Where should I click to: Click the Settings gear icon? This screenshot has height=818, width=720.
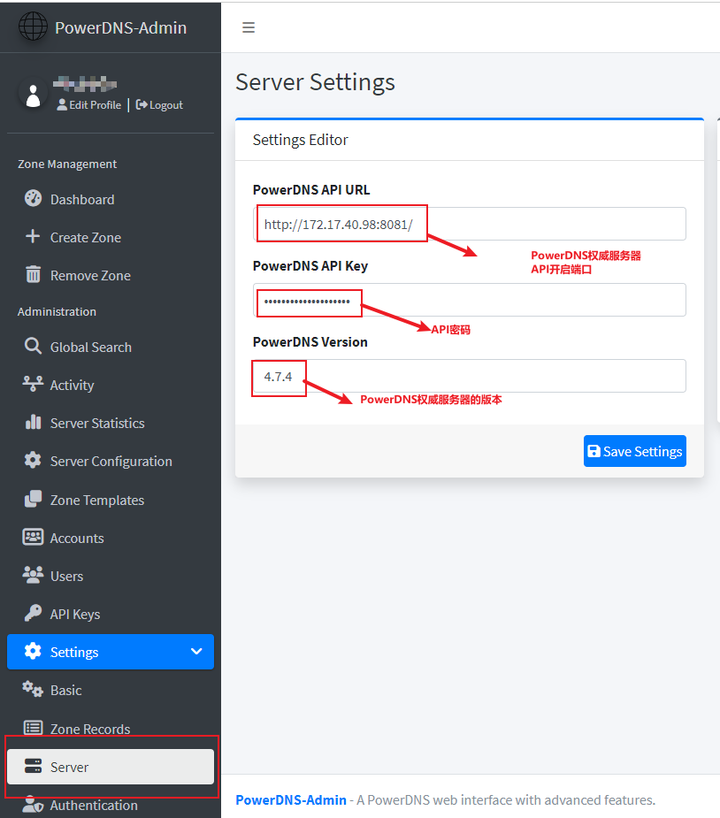pyautogui.click(x=33, y=651)
